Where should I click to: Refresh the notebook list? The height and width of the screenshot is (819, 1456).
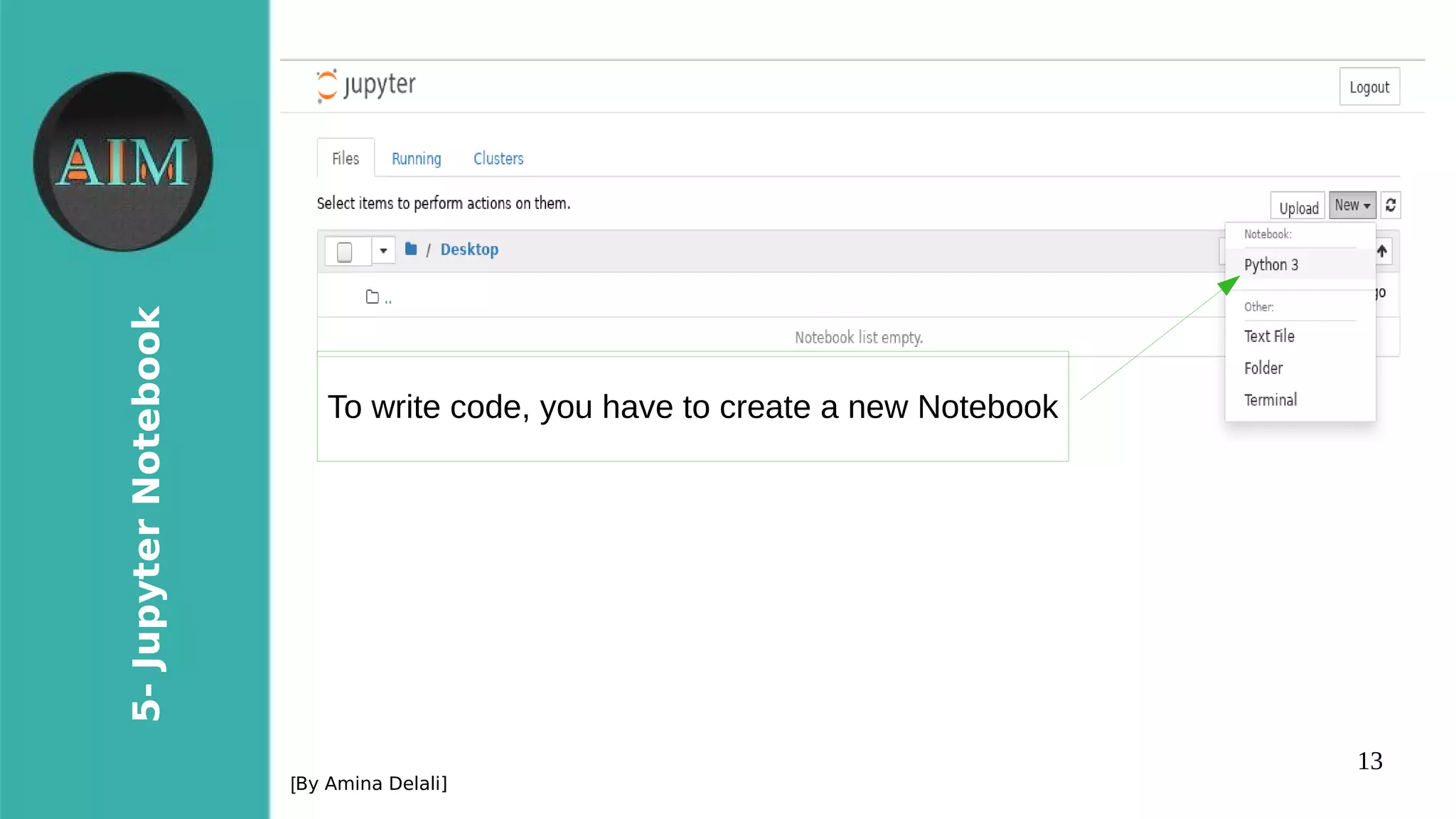1391,205
